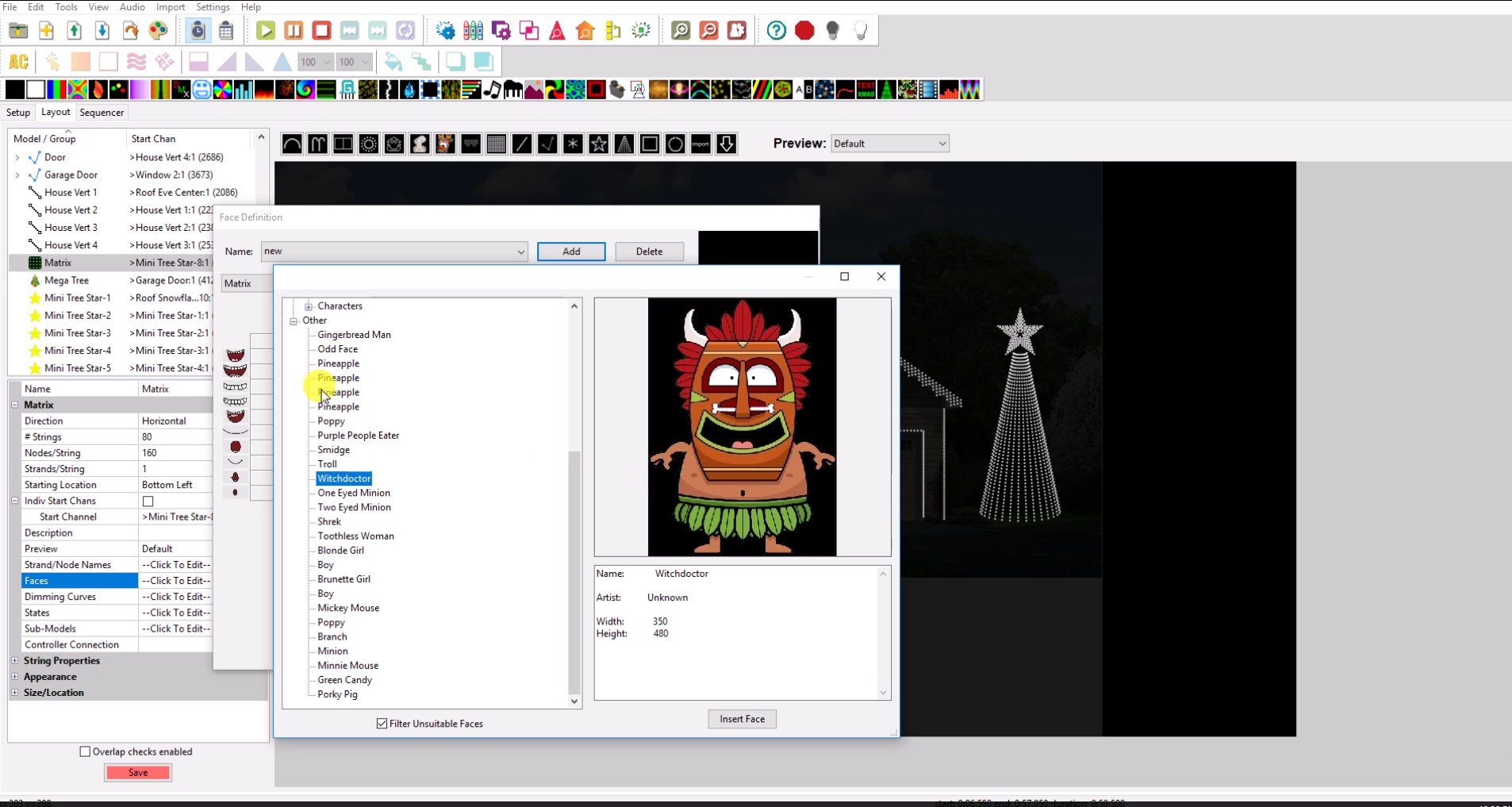Select the Color Wash gradient effect
This screenshot has height=807, width=1512.
[140, 90]
